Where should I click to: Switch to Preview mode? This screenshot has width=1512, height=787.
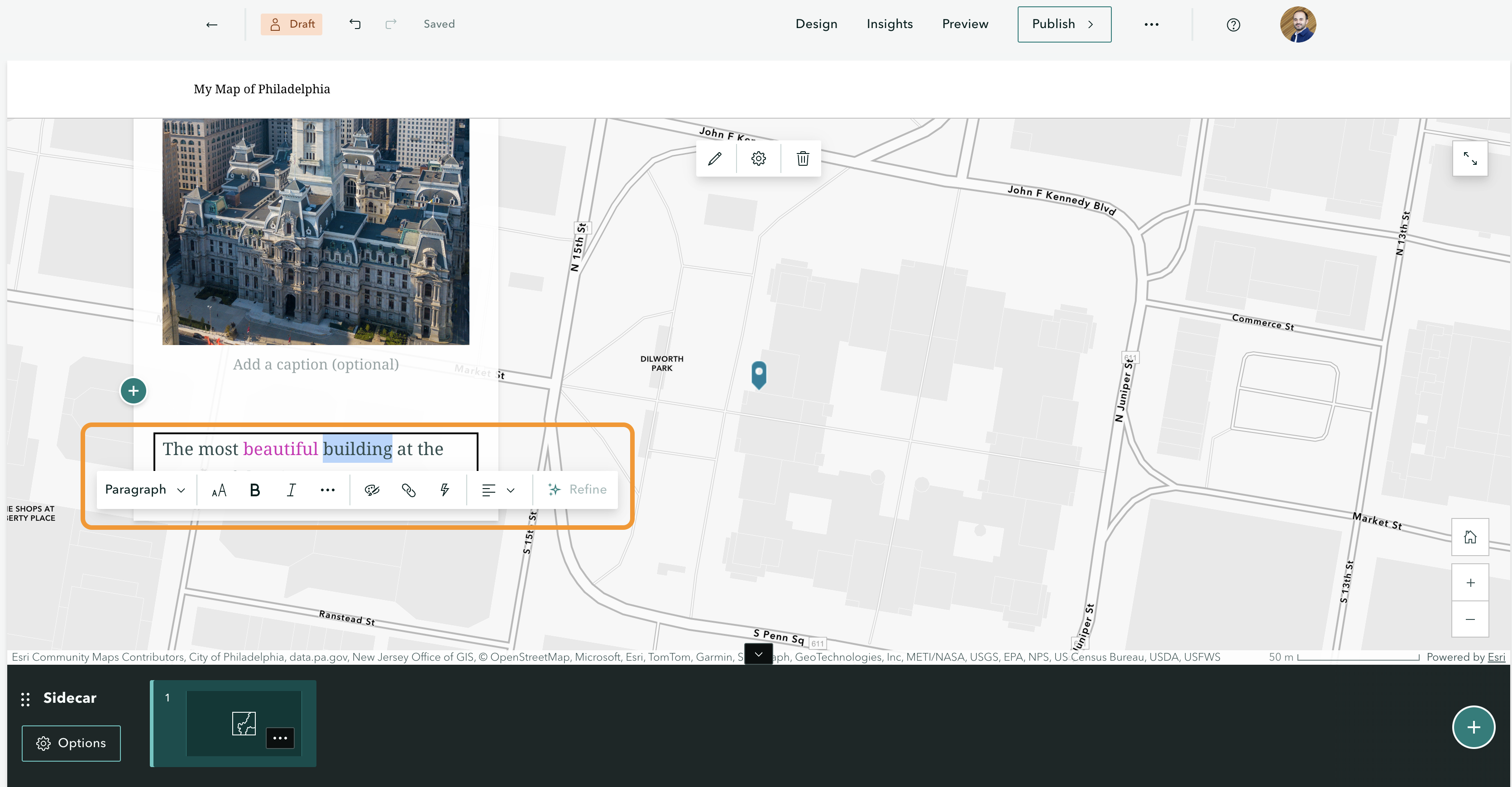(965, 24)
